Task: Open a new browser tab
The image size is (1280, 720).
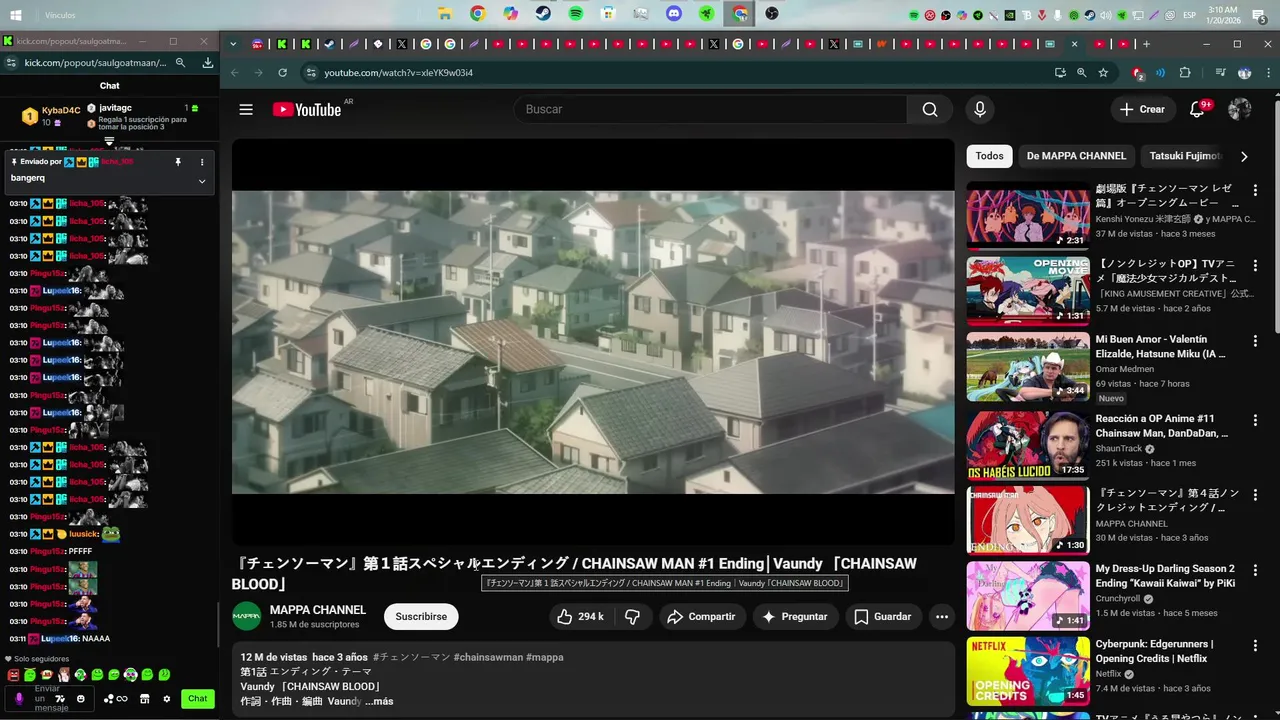Action: tap(1146, 44)
